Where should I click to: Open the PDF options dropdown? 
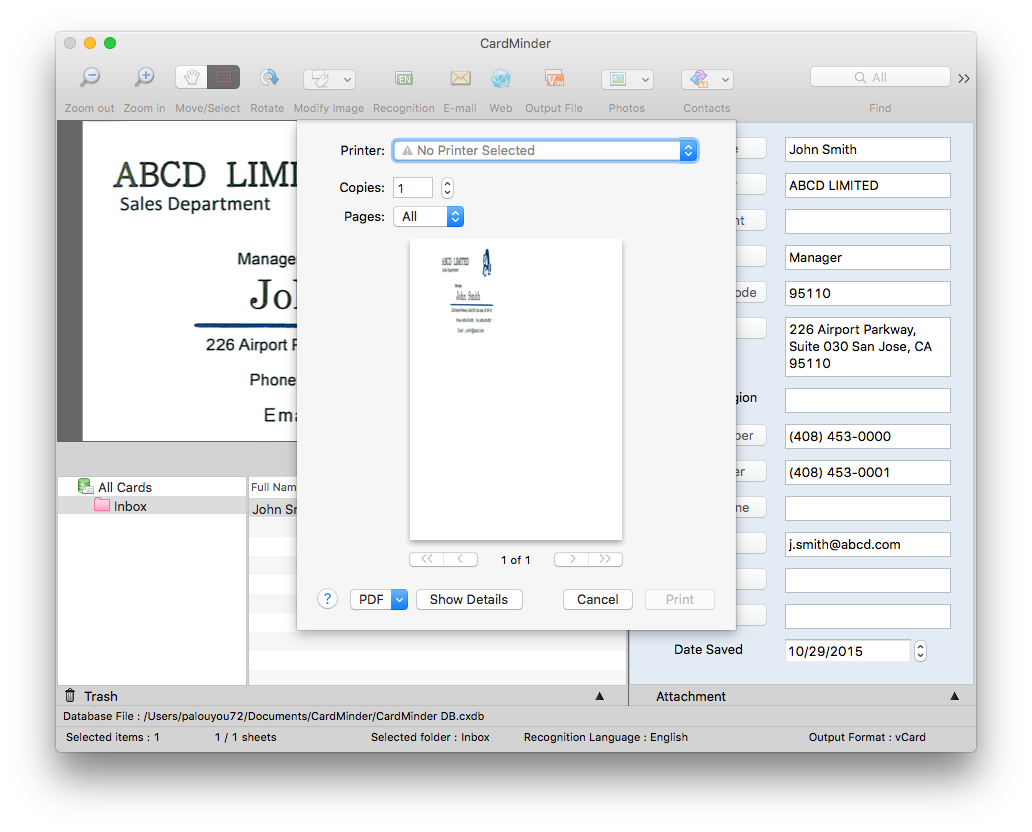(x=379, y=600)
